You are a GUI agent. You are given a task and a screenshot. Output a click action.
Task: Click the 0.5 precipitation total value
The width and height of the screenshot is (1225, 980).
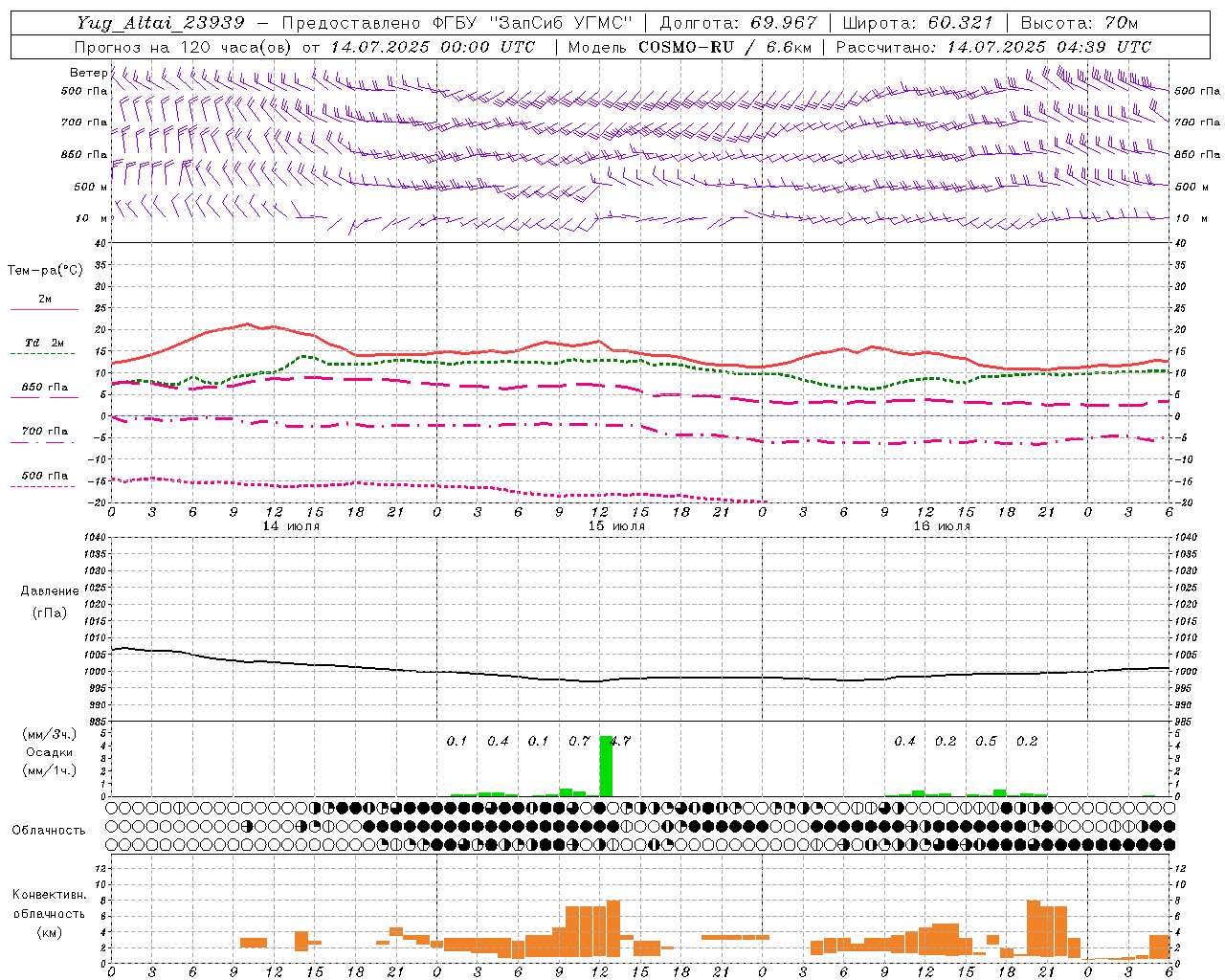pyautogui.click(x=986, y=741)
